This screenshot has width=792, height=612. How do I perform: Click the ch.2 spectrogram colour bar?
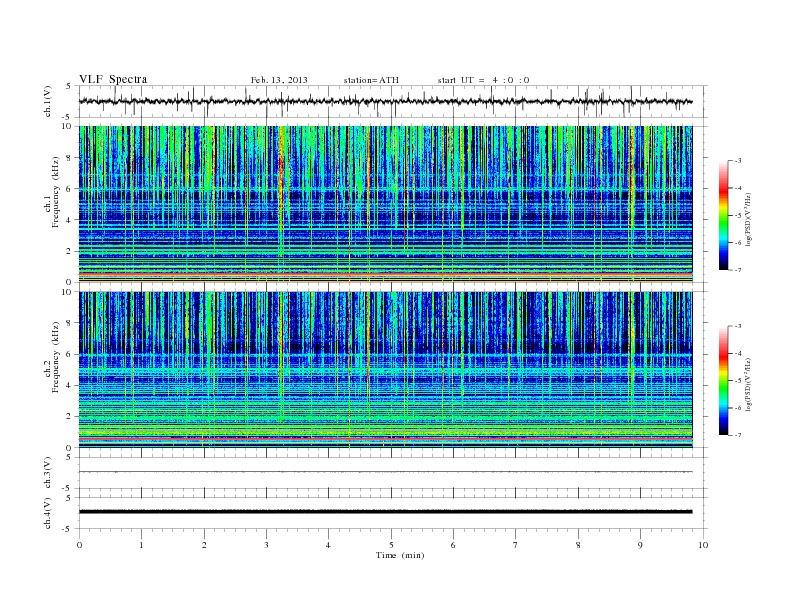pyautogui.click(x=723, y=380)
